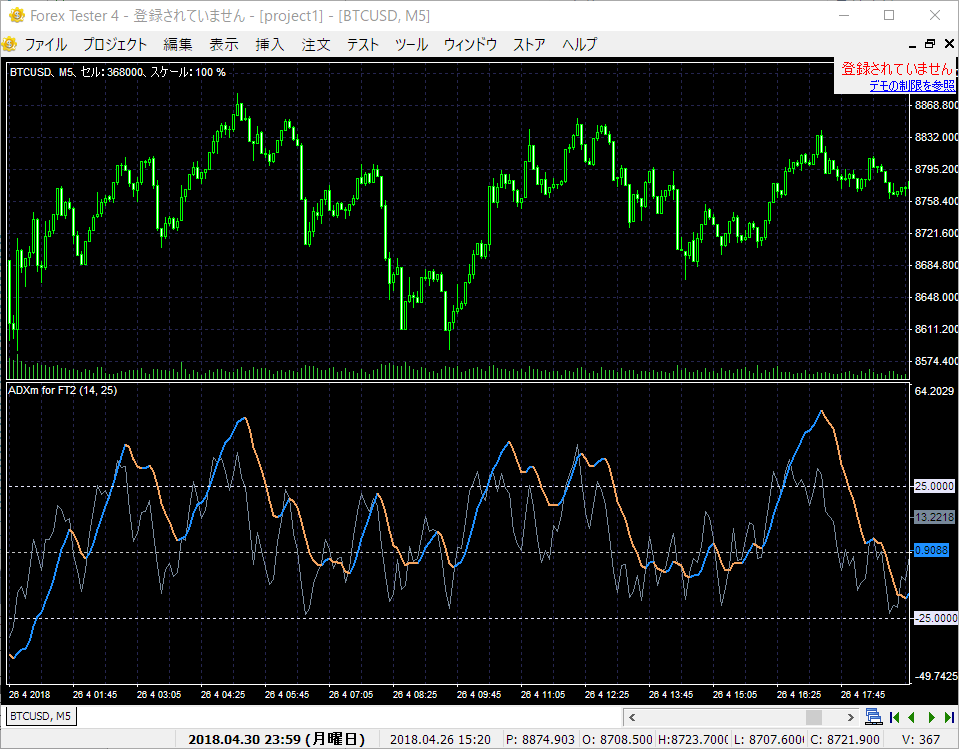This screenshot has width=959, height=749.
Task: Click the デモの制限を参照 link
Action: point(911,86)
